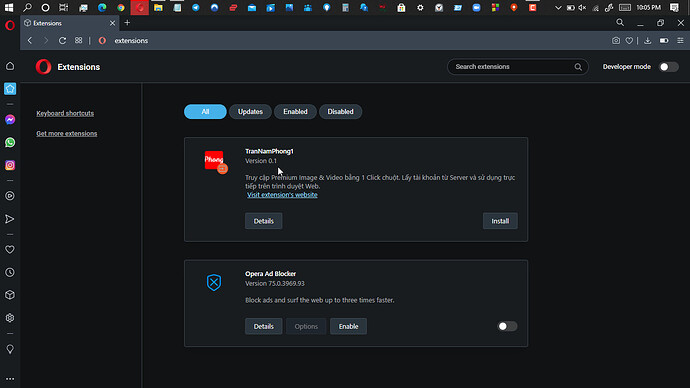This screenshot has width=690, height=388.
Task: Install the TranNamPhong1 extension
Action: [500, 221]
